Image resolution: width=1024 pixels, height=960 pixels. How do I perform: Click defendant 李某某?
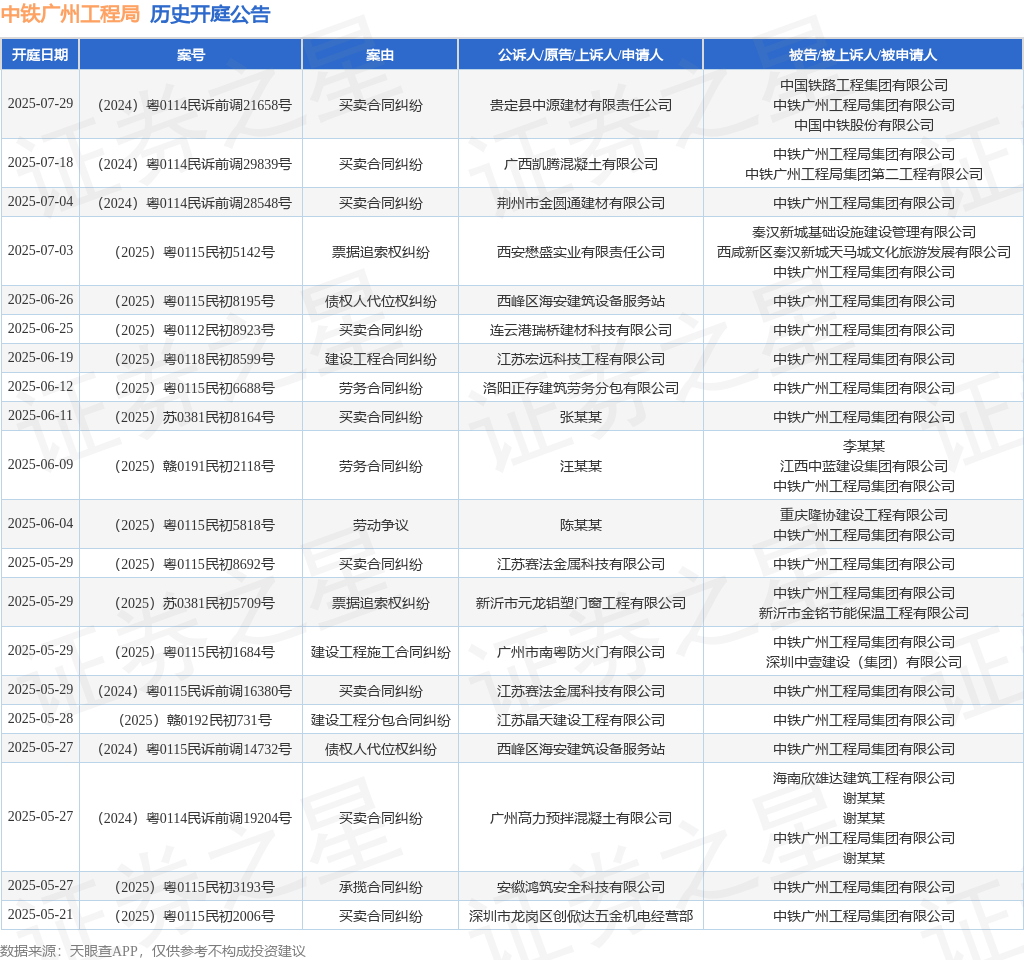(863, 446)
